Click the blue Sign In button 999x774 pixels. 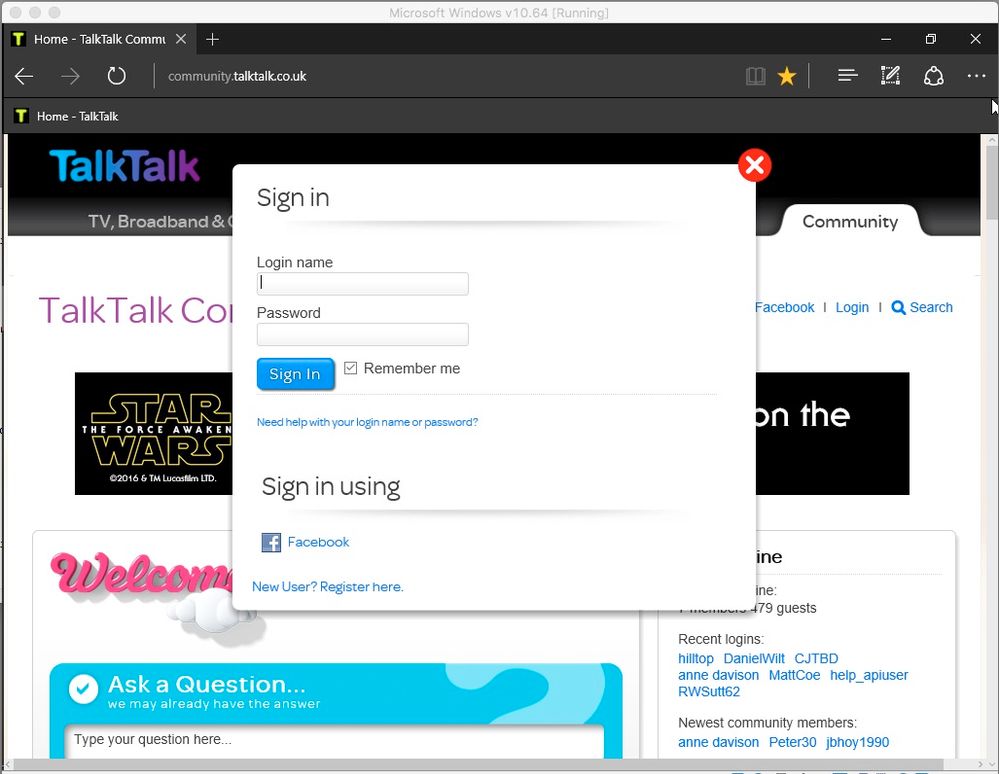(295, 374)
